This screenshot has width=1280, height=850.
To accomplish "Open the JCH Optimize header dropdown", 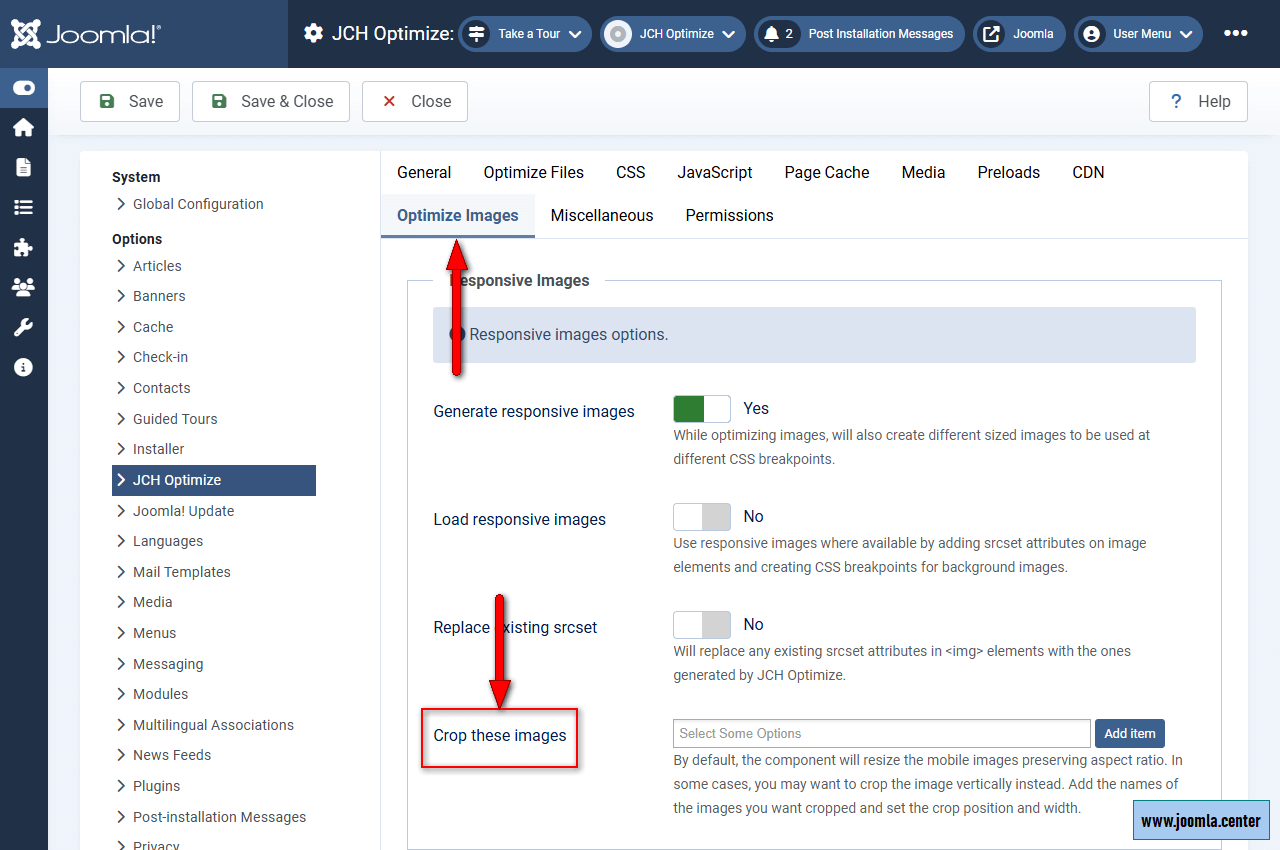I will [673, 34].
